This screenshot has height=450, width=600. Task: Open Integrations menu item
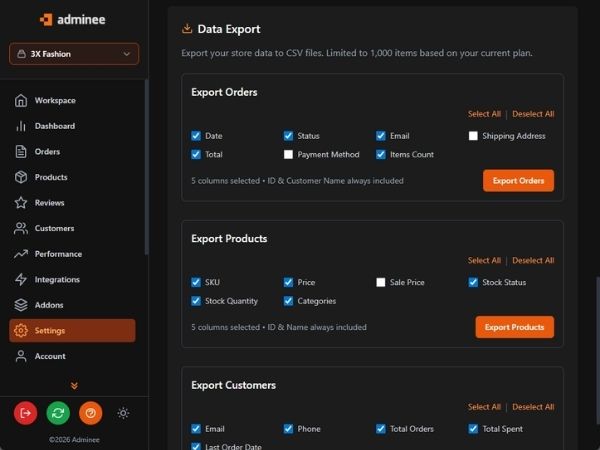(72, 279)
